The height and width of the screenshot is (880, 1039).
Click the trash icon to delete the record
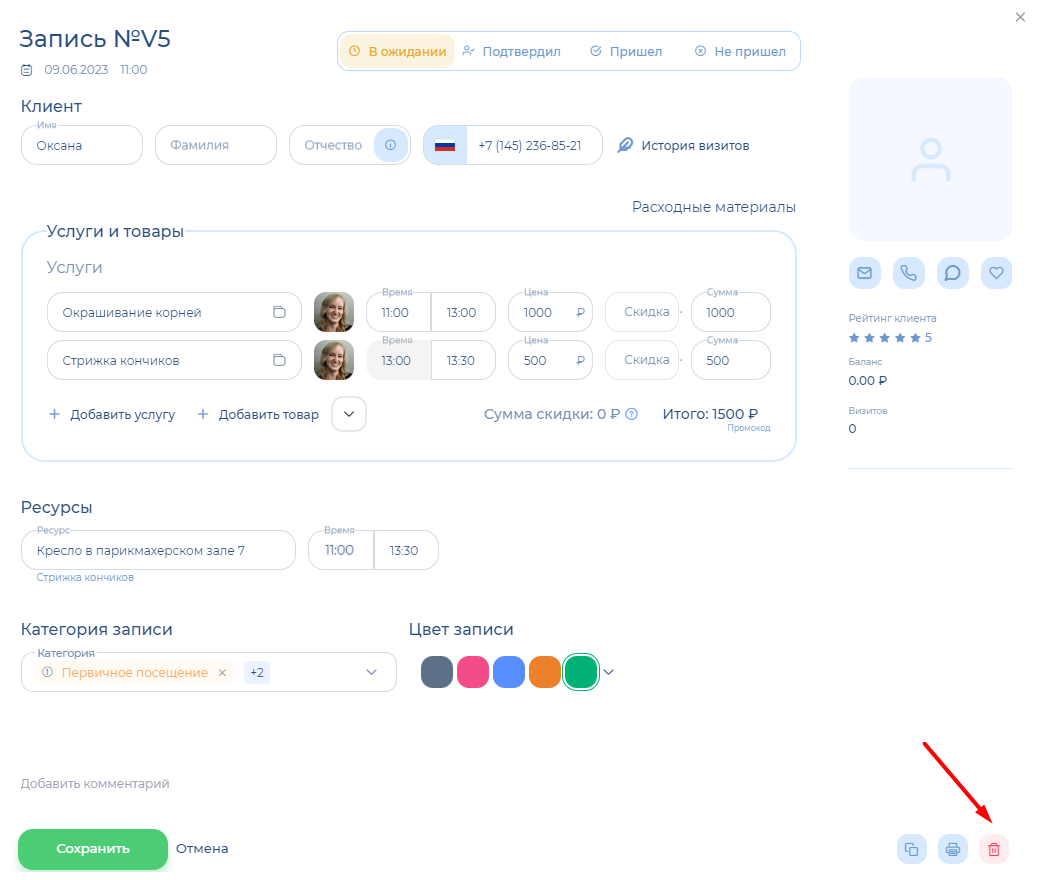coord(994,849)
